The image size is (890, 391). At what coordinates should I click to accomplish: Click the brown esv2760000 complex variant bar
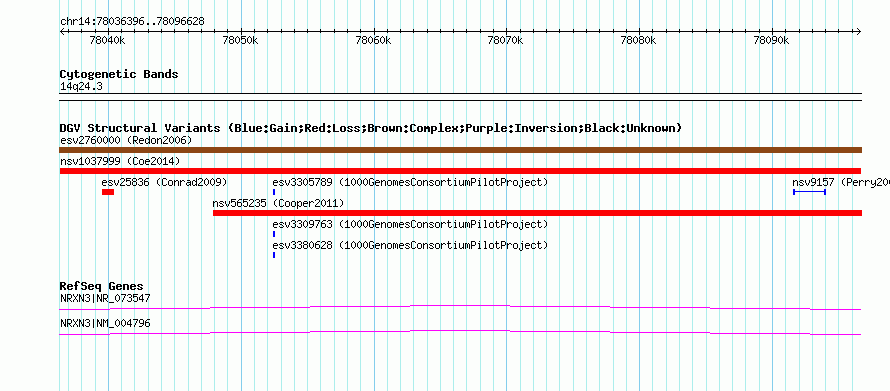(460, 150)
